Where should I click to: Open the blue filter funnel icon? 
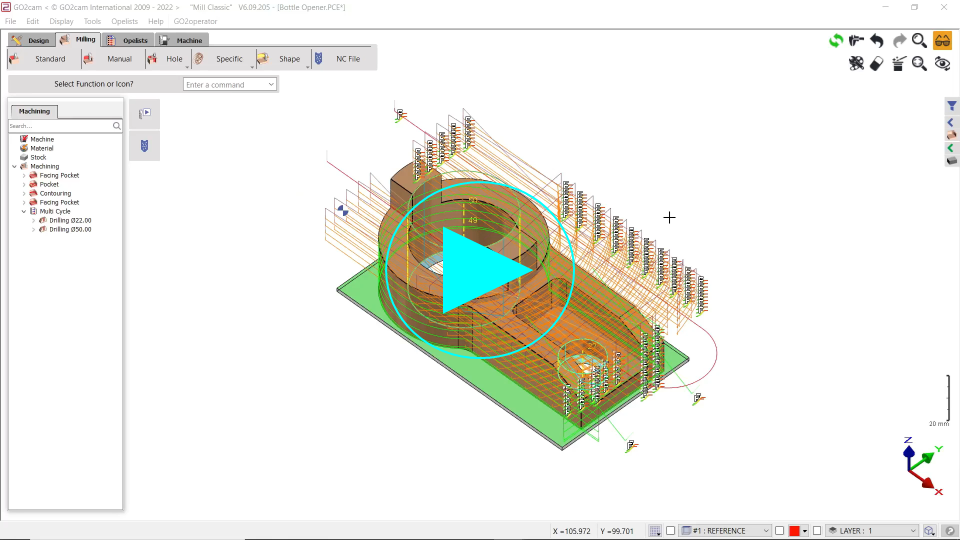pos(952,106)
